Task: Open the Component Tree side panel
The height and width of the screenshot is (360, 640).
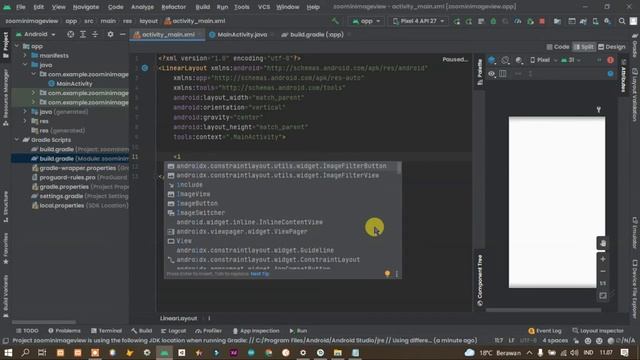Action: [480, 280]
